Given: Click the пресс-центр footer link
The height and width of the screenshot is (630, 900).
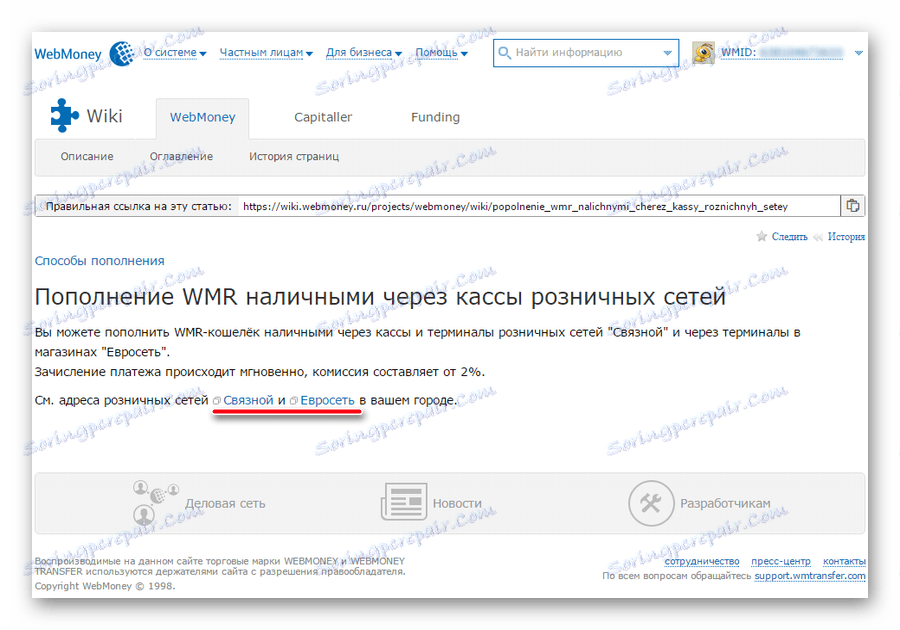Looking at the screenshot, I should pos(781,561).
